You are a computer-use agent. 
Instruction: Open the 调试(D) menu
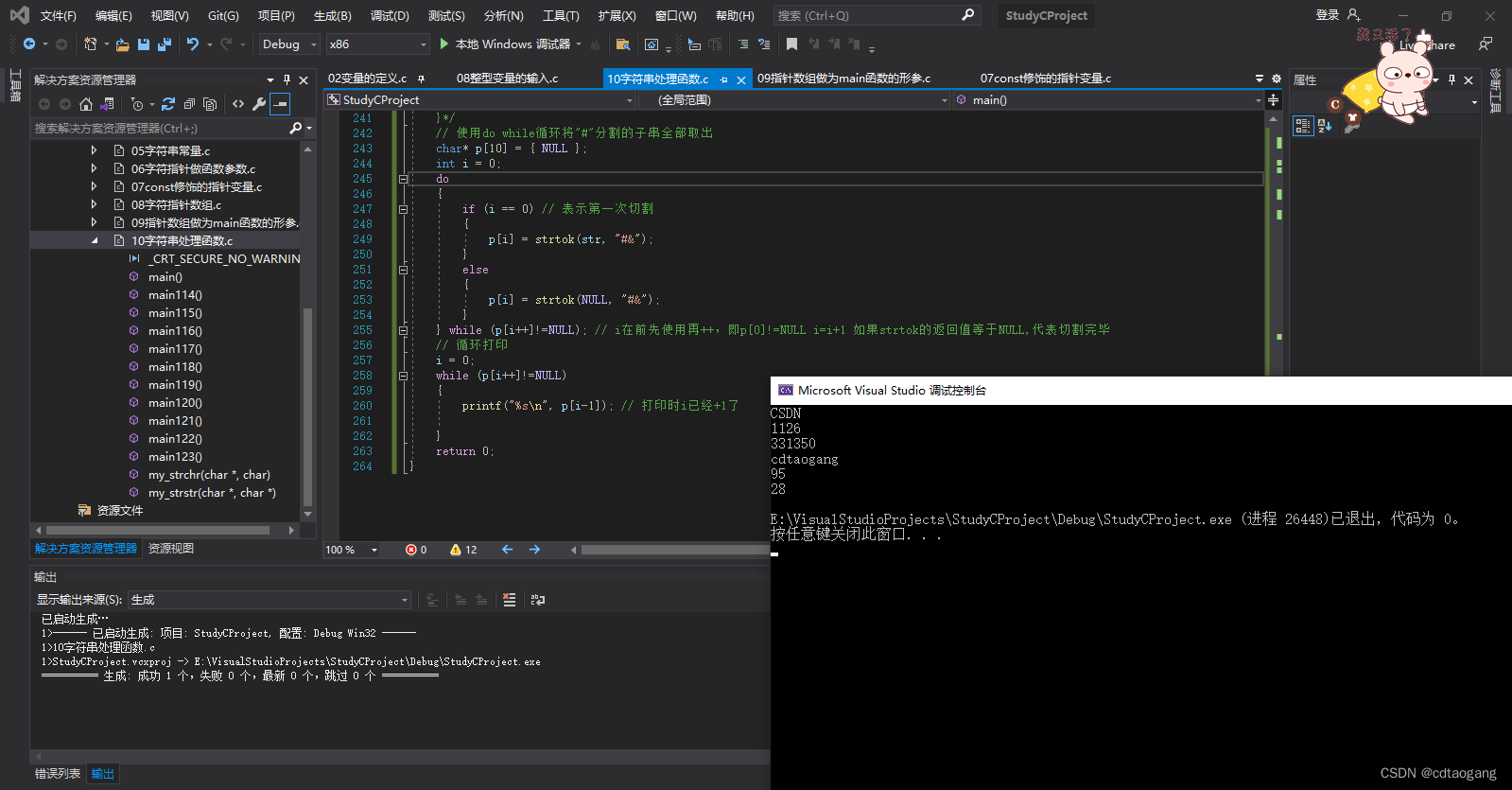tap(390, 16)
